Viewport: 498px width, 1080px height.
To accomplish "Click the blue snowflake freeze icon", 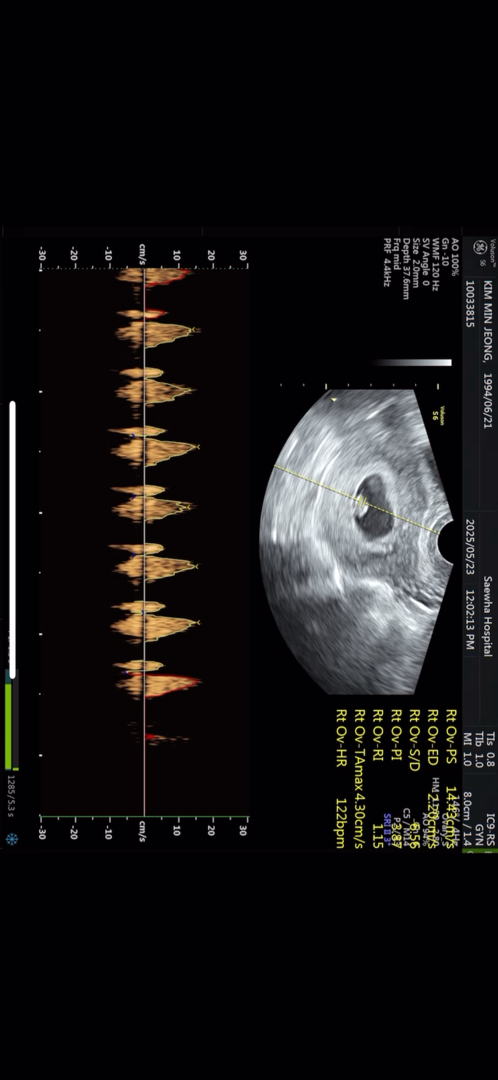I will 11,839.
